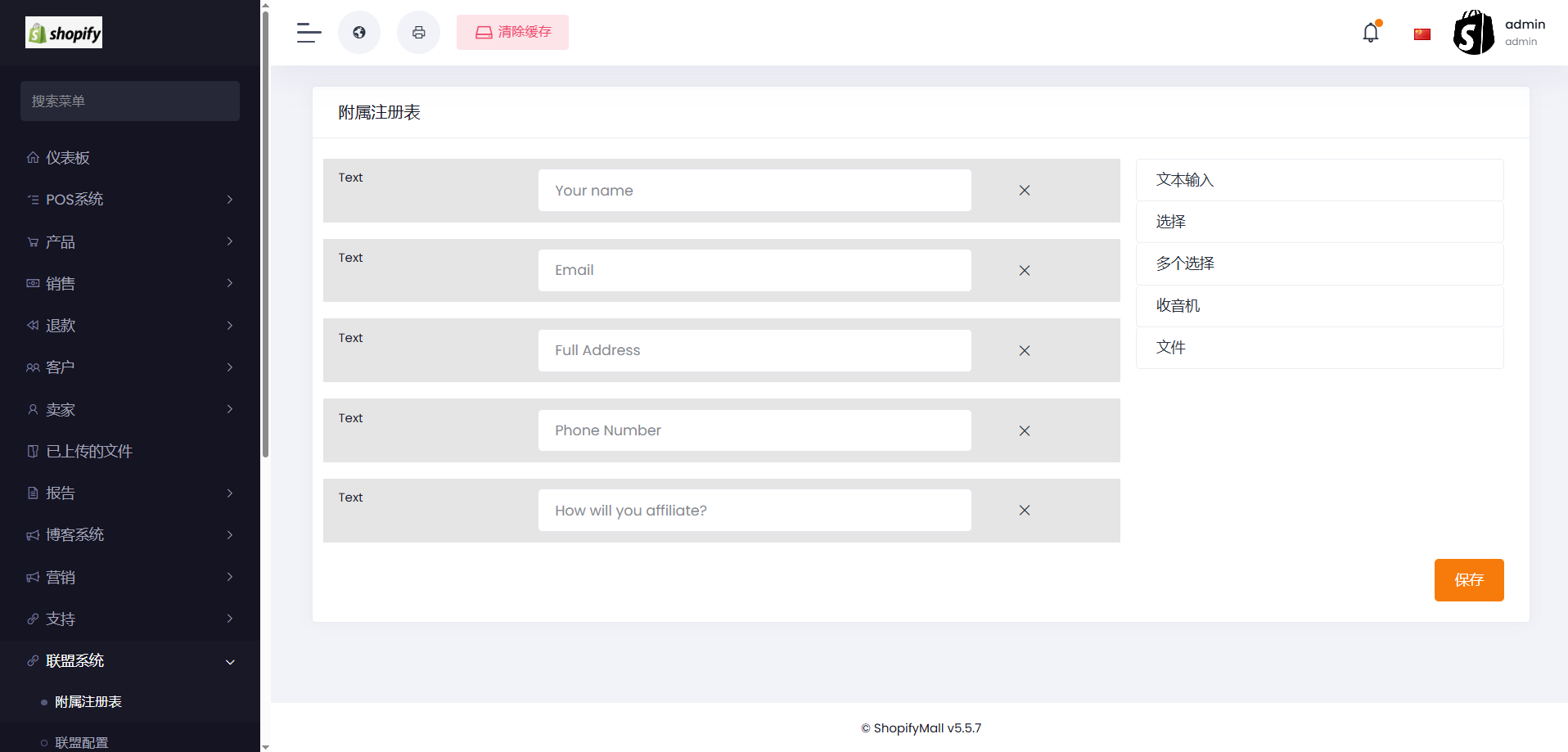Open the globe website icon
Image resolution: width=1568 pixels, height=752 pixels.
click(359, 33)
